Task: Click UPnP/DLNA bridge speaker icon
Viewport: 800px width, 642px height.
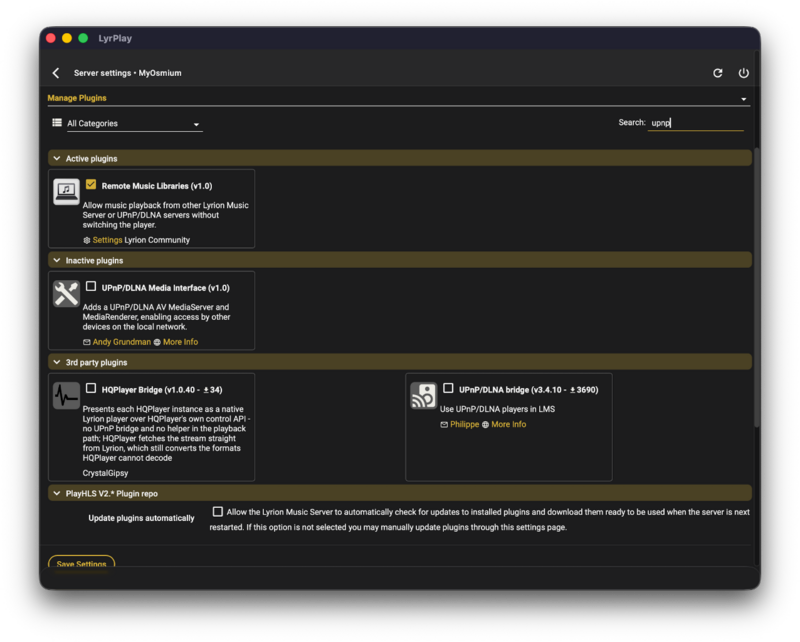Action: [x=423, y=396]
